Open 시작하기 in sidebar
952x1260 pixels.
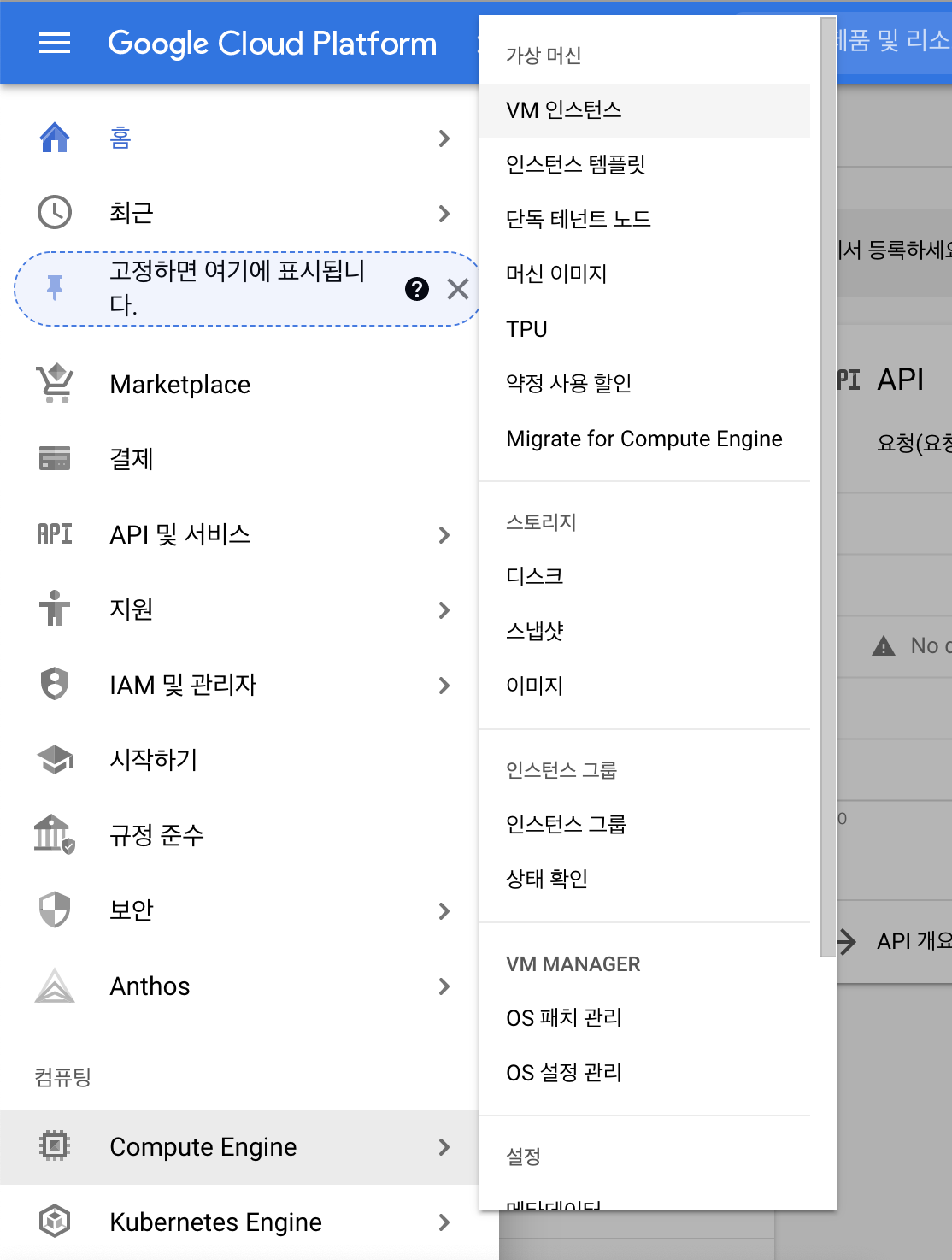pyautogui.click(x=154, y=759)
